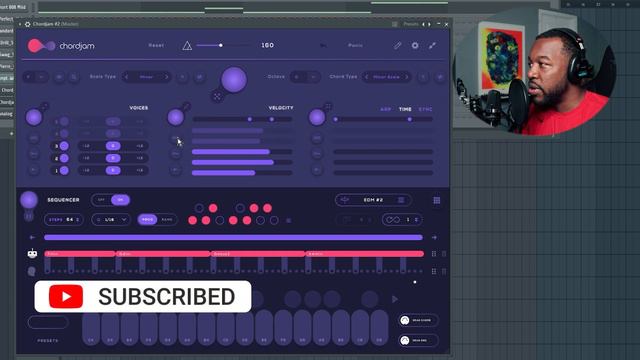Toggle voice 5 on/off
Screen dimensions: 640x360
64,121
